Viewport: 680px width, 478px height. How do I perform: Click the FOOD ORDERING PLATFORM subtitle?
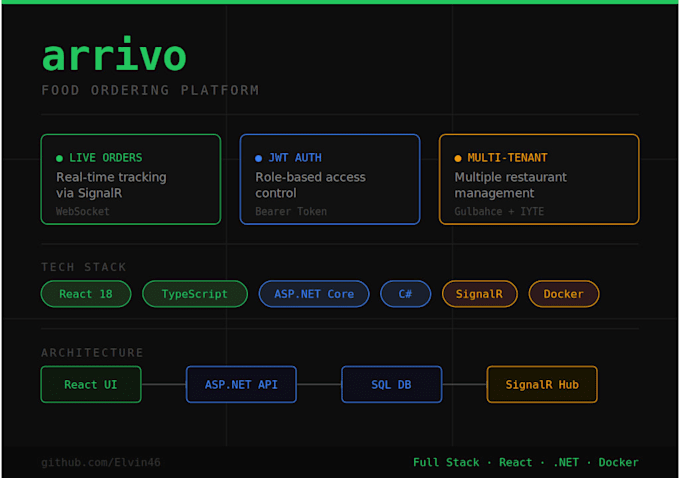[x=150, y=90]
